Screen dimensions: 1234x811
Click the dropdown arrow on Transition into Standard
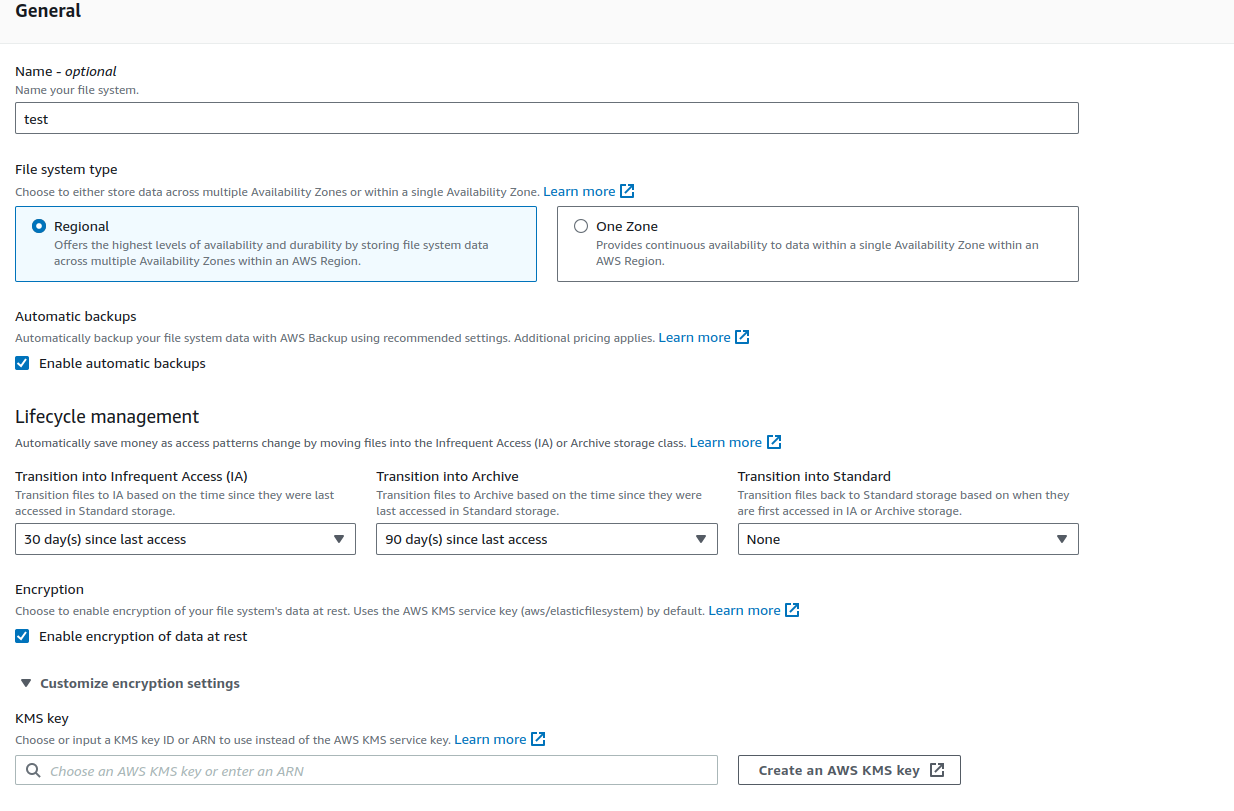click(x=1063, y=538)
